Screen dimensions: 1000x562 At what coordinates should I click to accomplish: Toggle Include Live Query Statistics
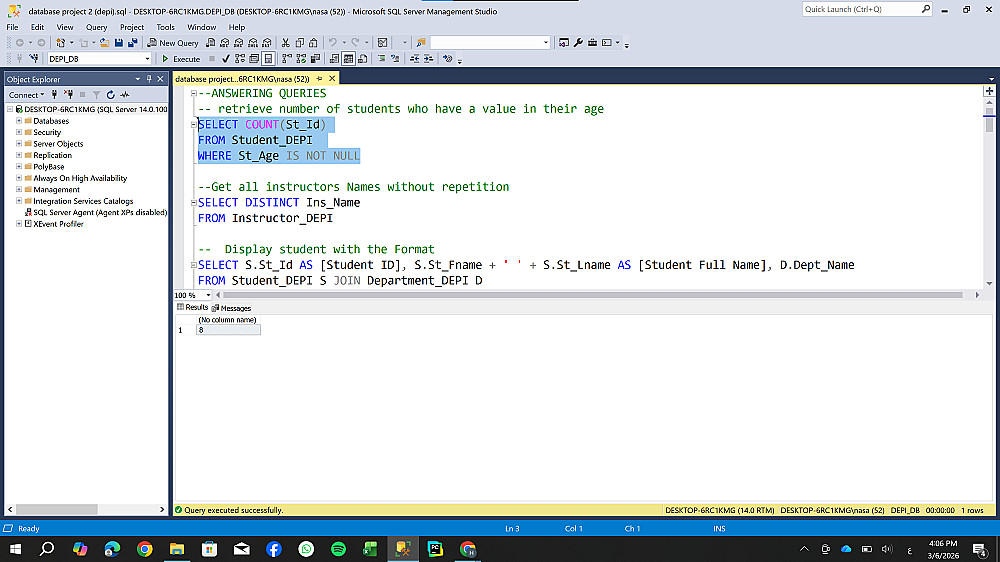(x=301, y=59)
